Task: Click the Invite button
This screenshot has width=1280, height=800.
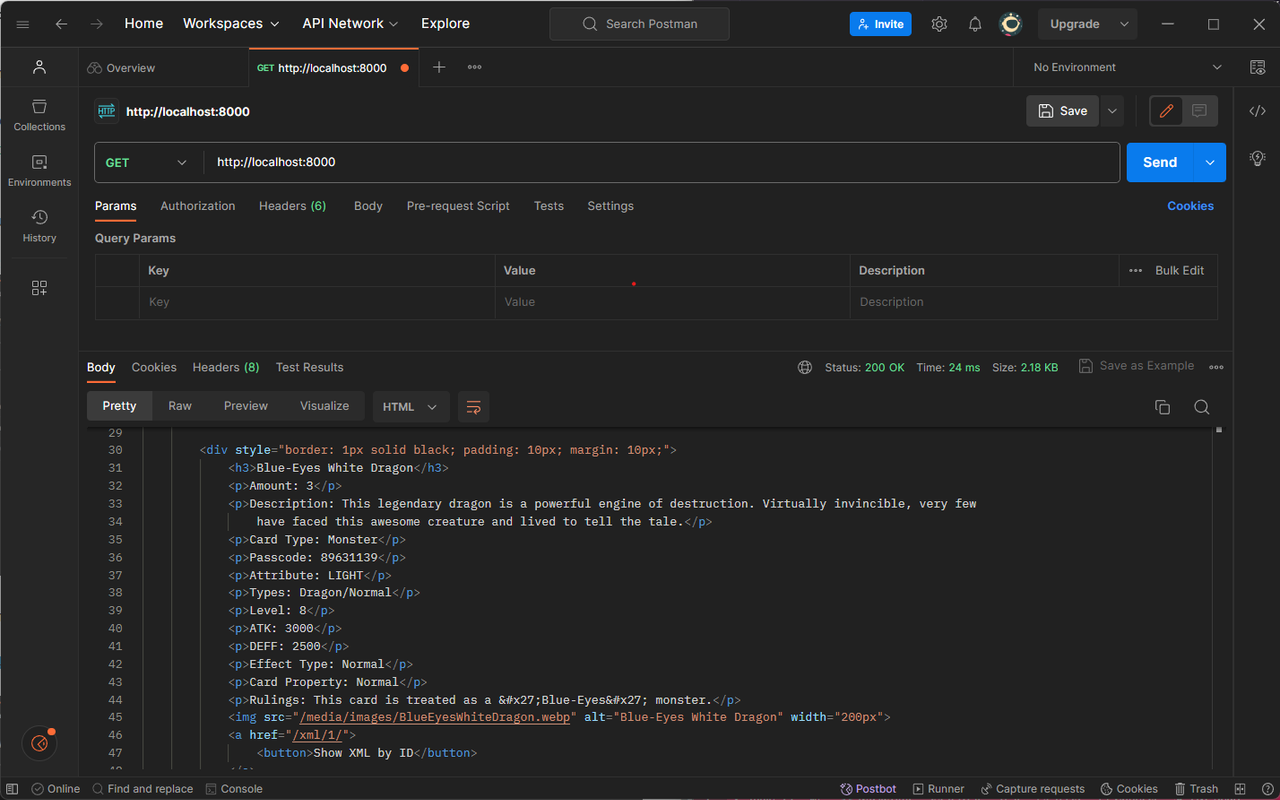Action: tap(880, 24)
